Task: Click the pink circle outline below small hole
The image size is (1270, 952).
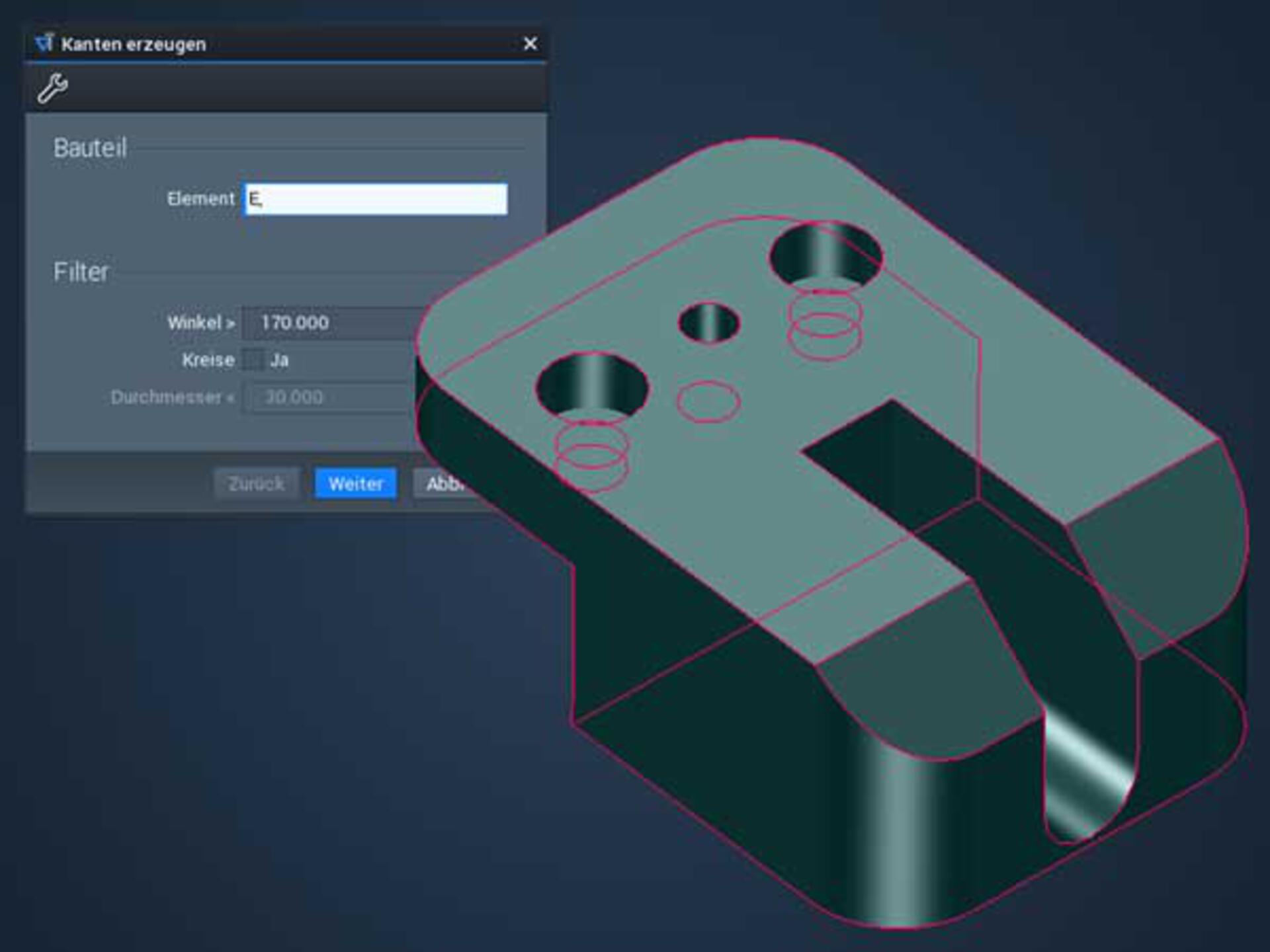Action: point(708,401)
